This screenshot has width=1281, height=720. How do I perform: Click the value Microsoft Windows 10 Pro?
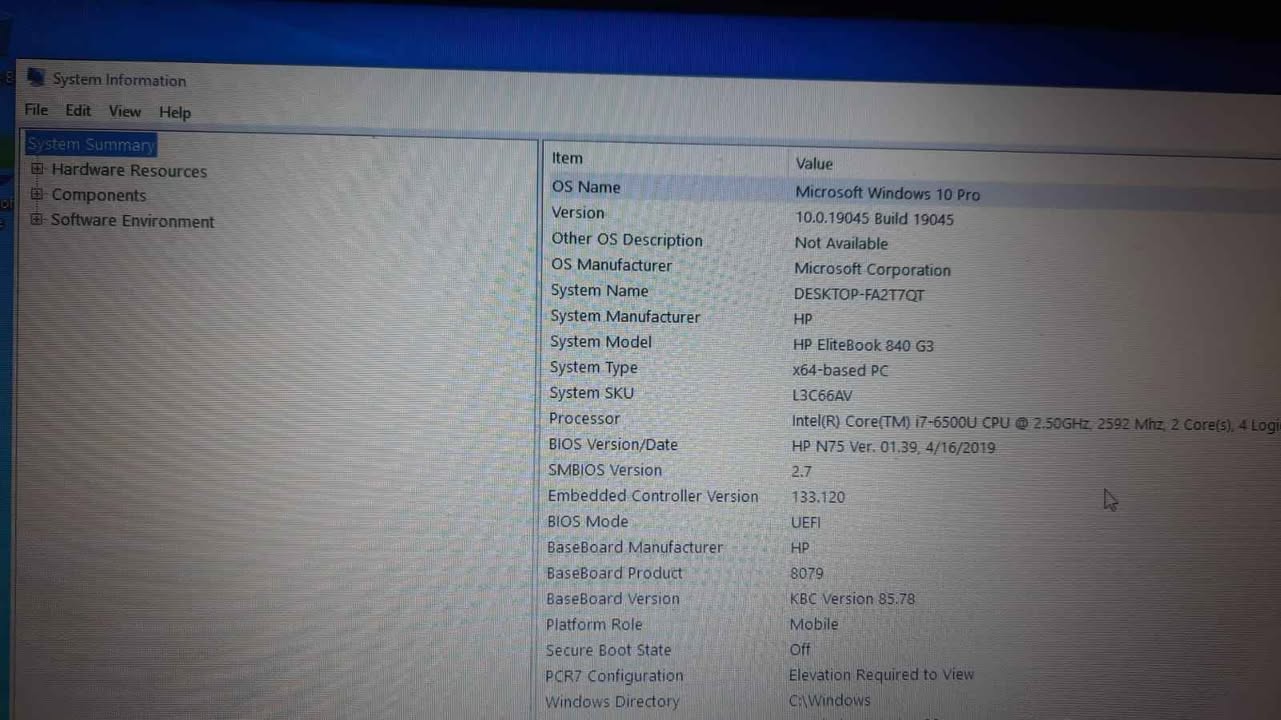pyautogui.click(x=888, y=194)
